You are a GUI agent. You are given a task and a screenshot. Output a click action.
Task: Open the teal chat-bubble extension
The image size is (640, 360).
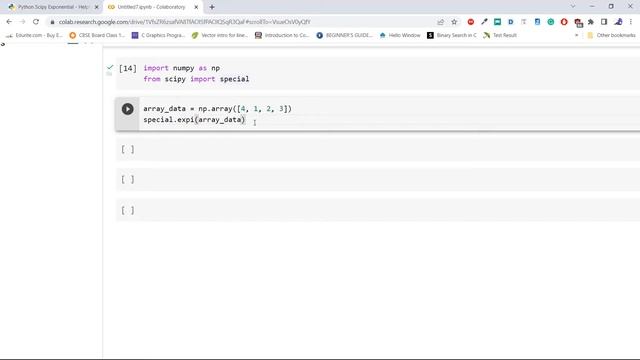[497, 22]
